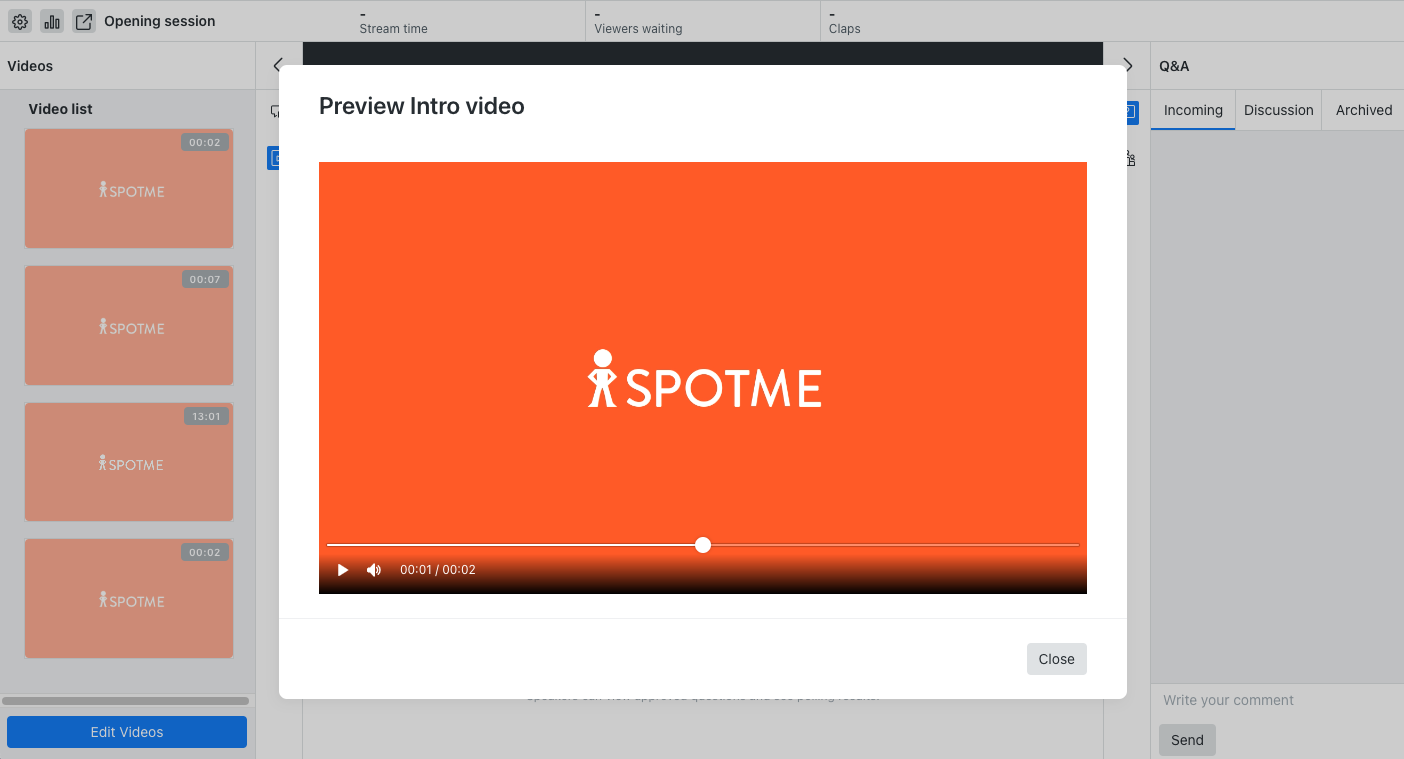Collapse Q&A panel with right chevron
Viewport: 1404px width, 759px height.
(x=1128, y=66)
